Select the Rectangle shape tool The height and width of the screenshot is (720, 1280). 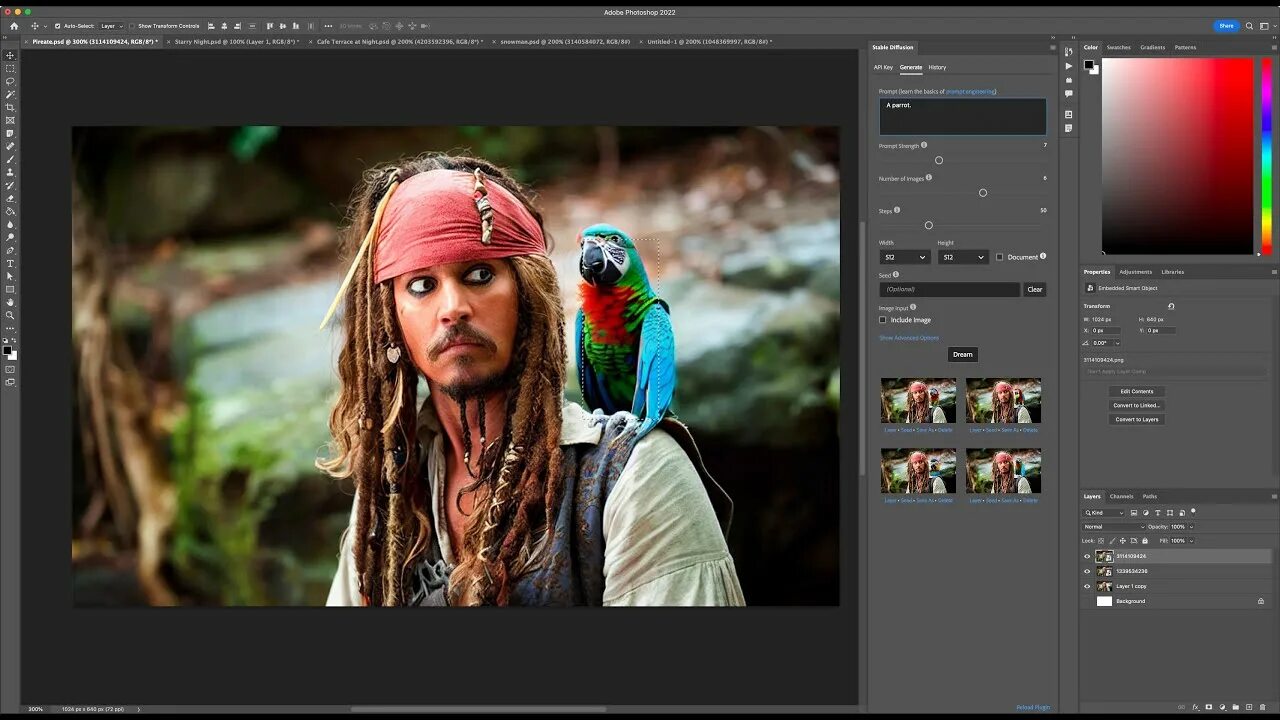[11, 290]
